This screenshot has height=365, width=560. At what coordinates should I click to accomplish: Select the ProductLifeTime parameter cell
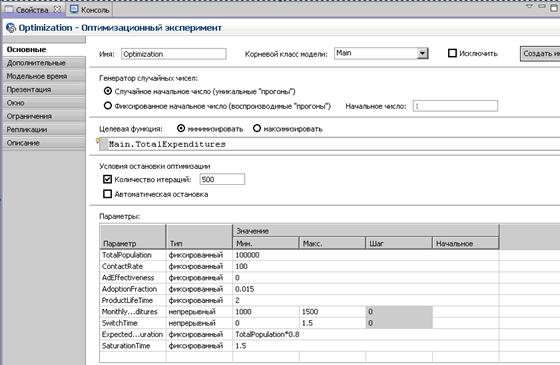(x=133, y=300)
